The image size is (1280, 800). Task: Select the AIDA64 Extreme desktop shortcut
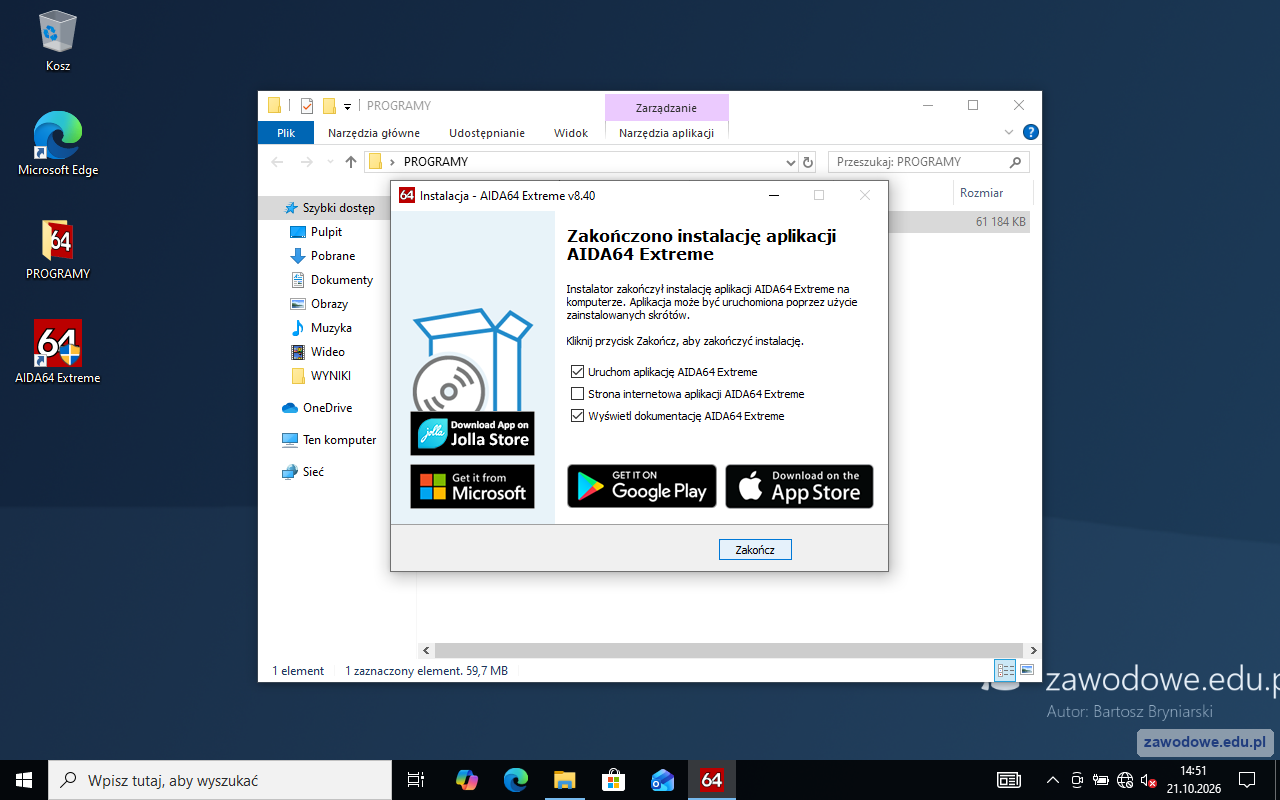coord(58,352)
